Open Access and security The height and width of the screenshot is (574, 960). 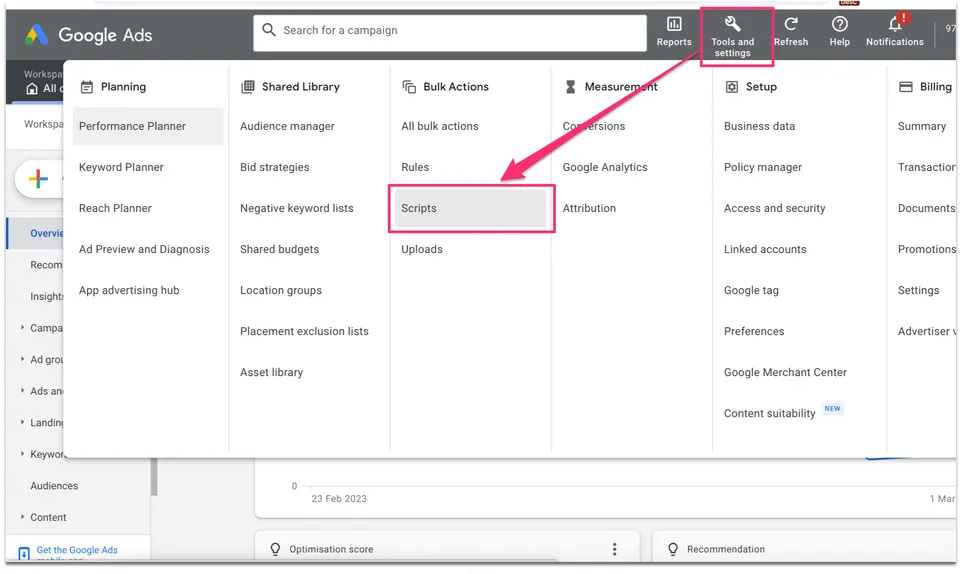774,208
